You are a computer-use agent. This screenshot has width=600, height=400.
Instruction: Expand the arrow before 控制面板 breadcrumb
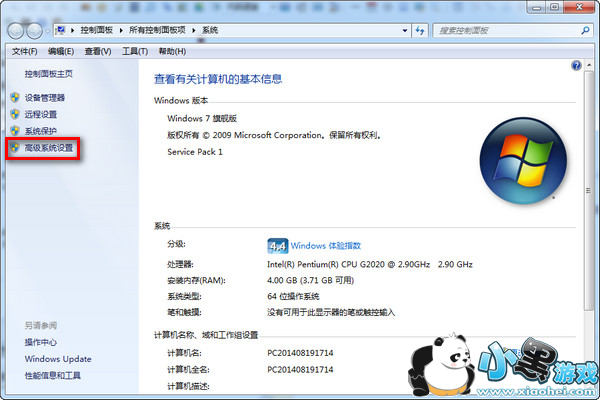tap(72, 30)
